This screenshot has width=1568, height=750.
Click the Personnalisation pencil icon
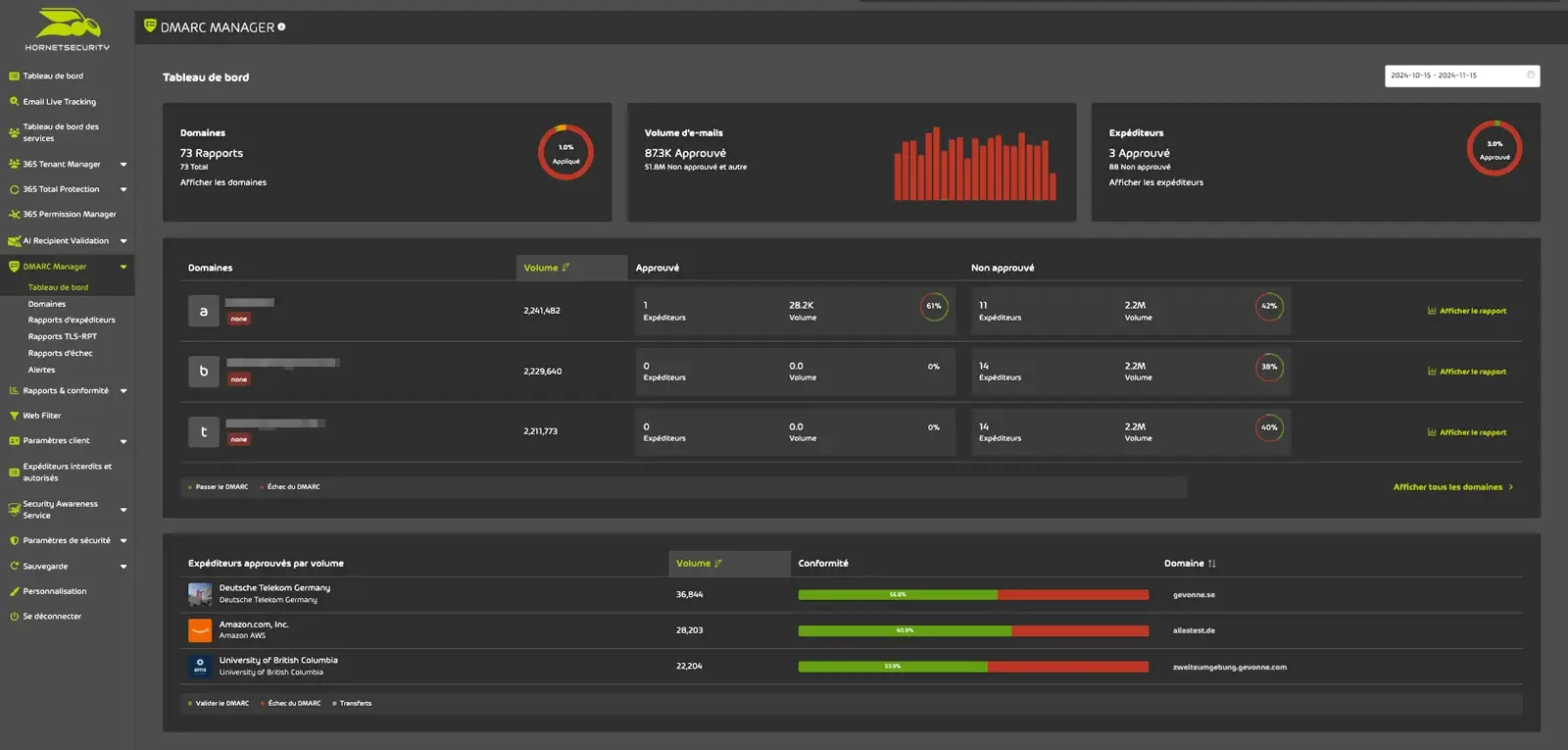(14, 591)
